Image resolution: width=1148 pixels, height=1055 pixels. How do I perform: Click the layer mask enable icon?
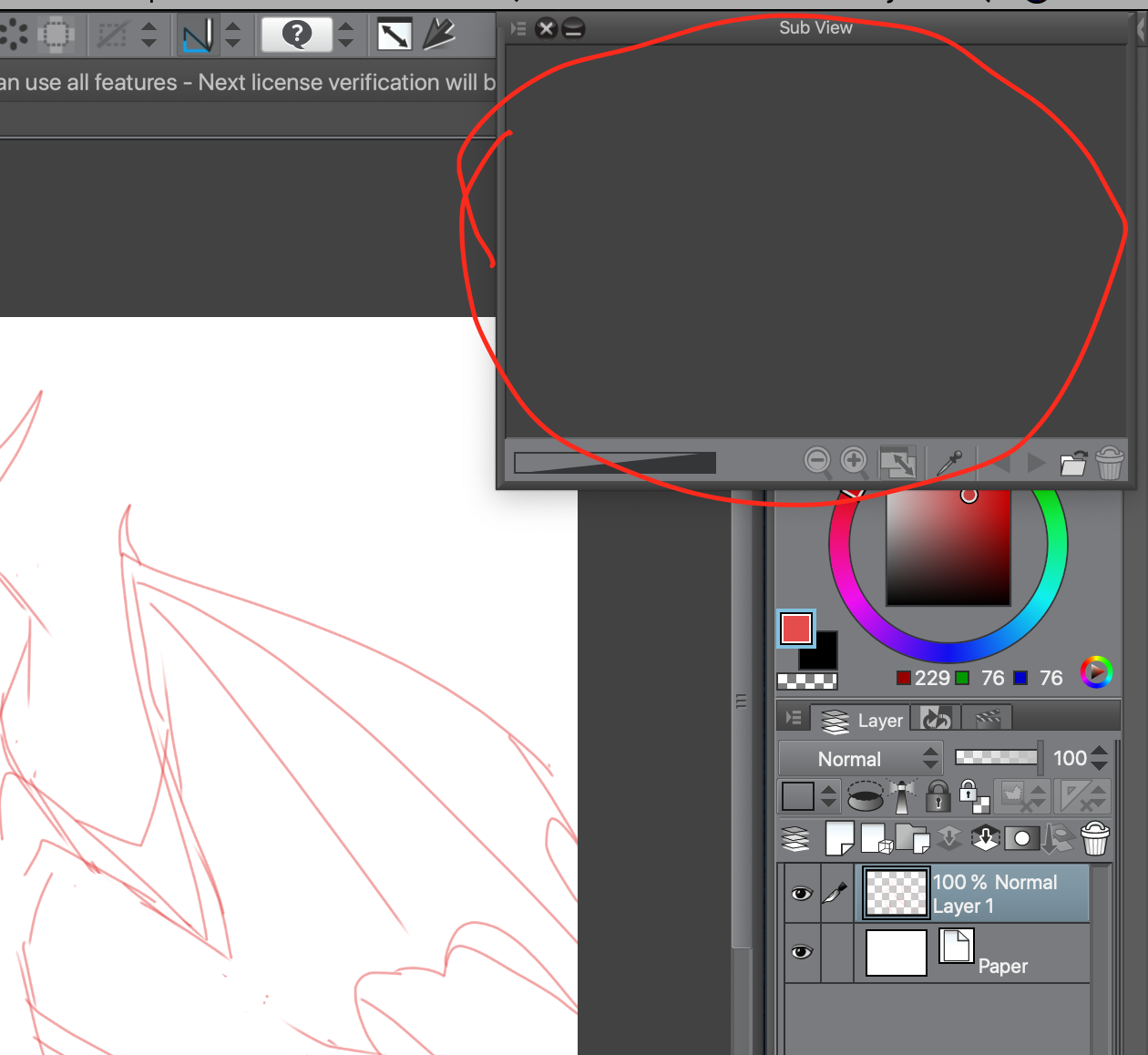[1020, 796]
